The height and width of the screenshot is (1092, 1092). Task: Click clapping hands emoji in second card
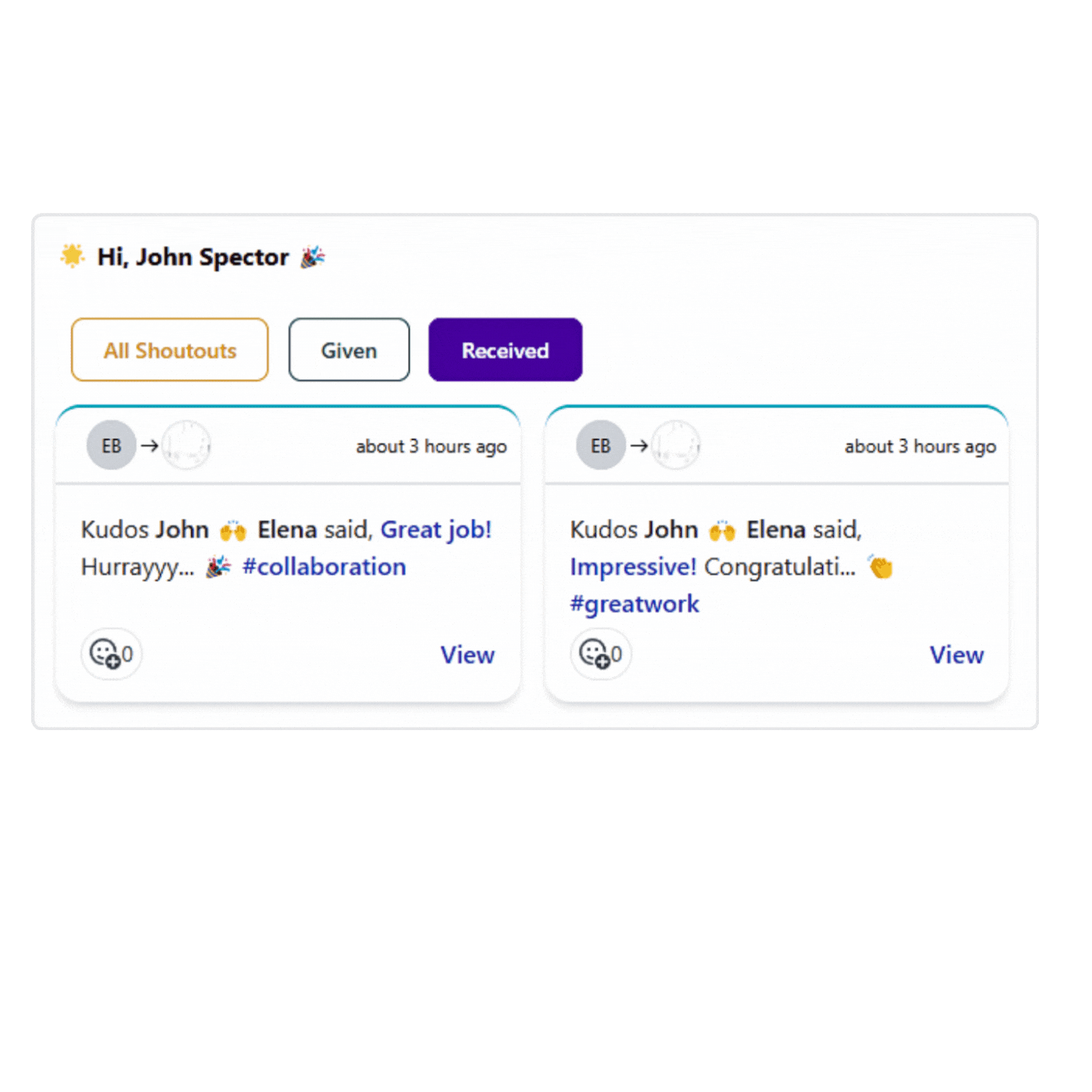coord(881,567)
